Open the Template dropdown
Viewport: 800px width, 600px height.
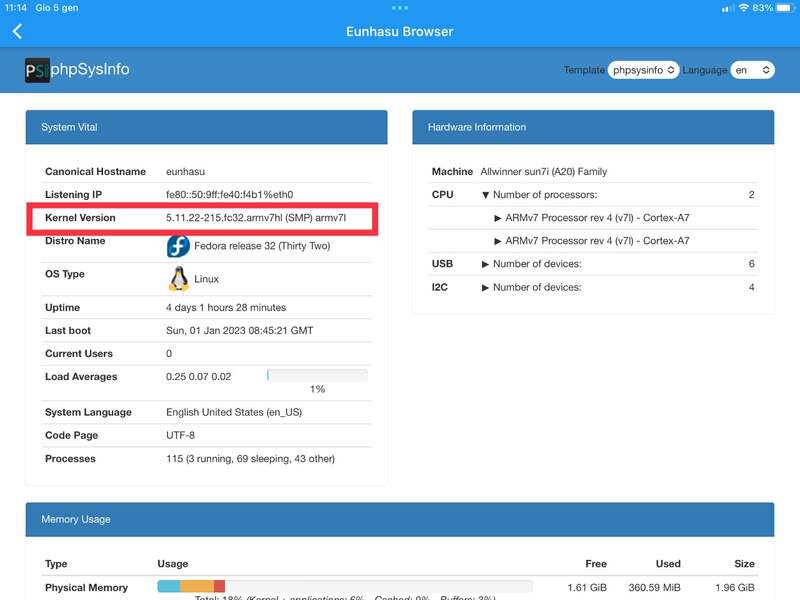pyautogui.click(x=643, y=70)
